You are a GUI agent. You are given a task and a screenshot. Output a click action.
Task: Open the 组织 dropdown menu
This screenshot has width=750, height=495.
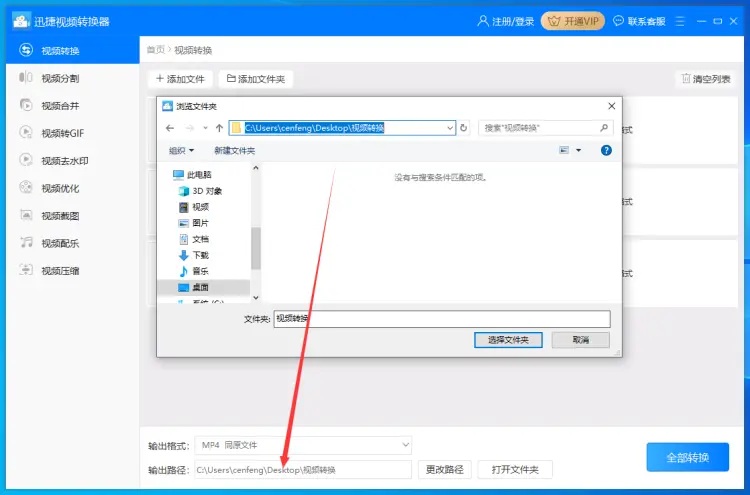[x=181, y=151]
